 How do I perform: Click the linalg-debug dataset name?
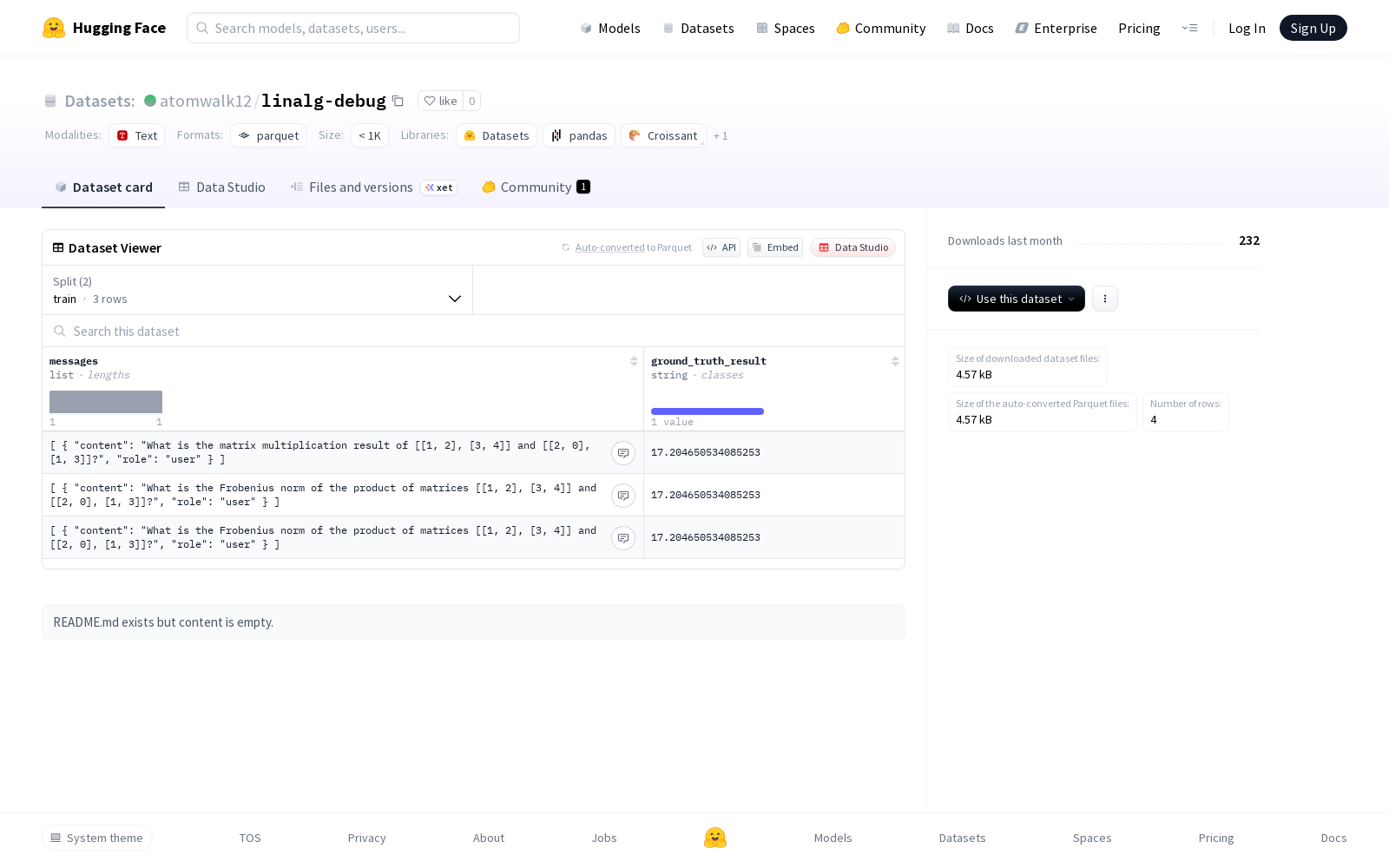point(324,101)
